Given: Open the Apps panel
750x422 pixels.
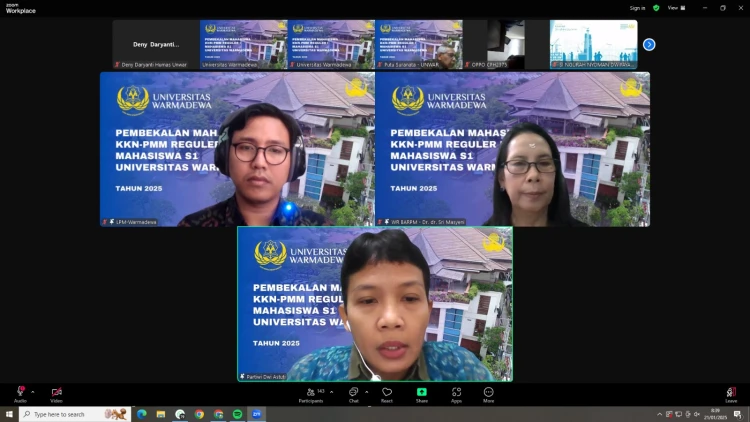Looking at the screenshot, I should coord(456,395).
